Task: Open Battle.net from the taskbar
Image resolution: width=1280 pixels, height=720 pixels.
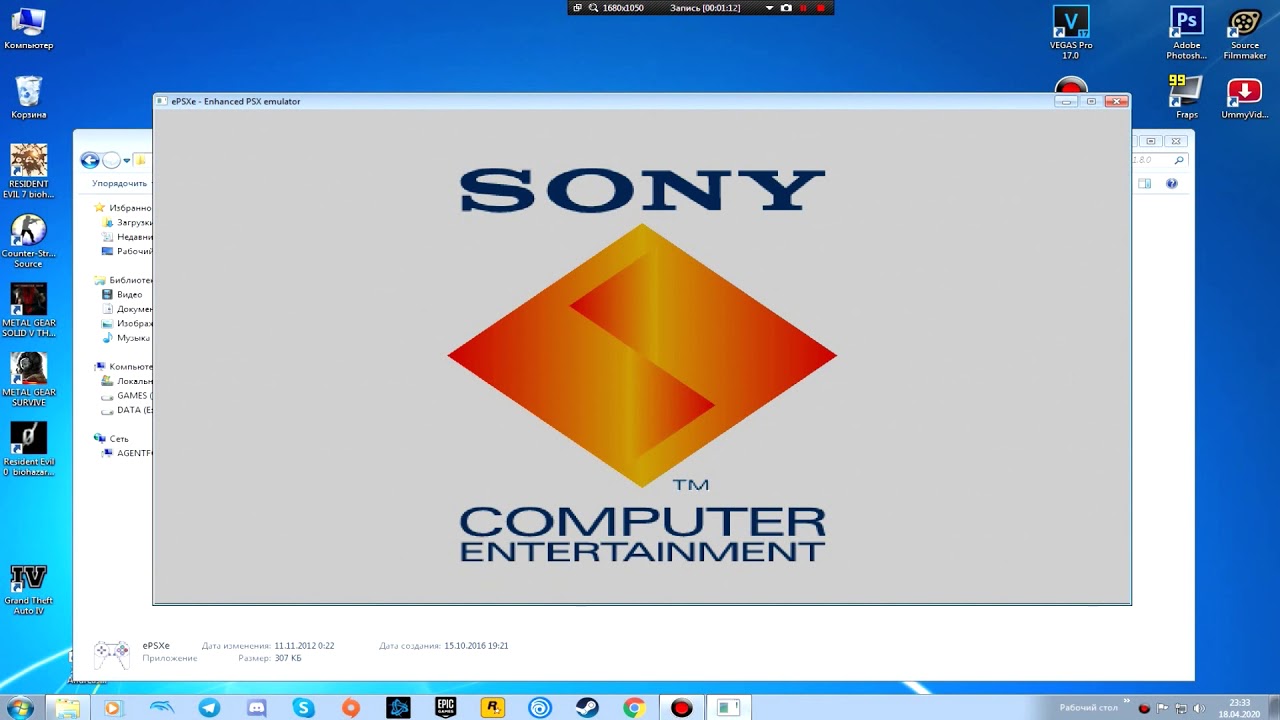Action: coord(398,708)
